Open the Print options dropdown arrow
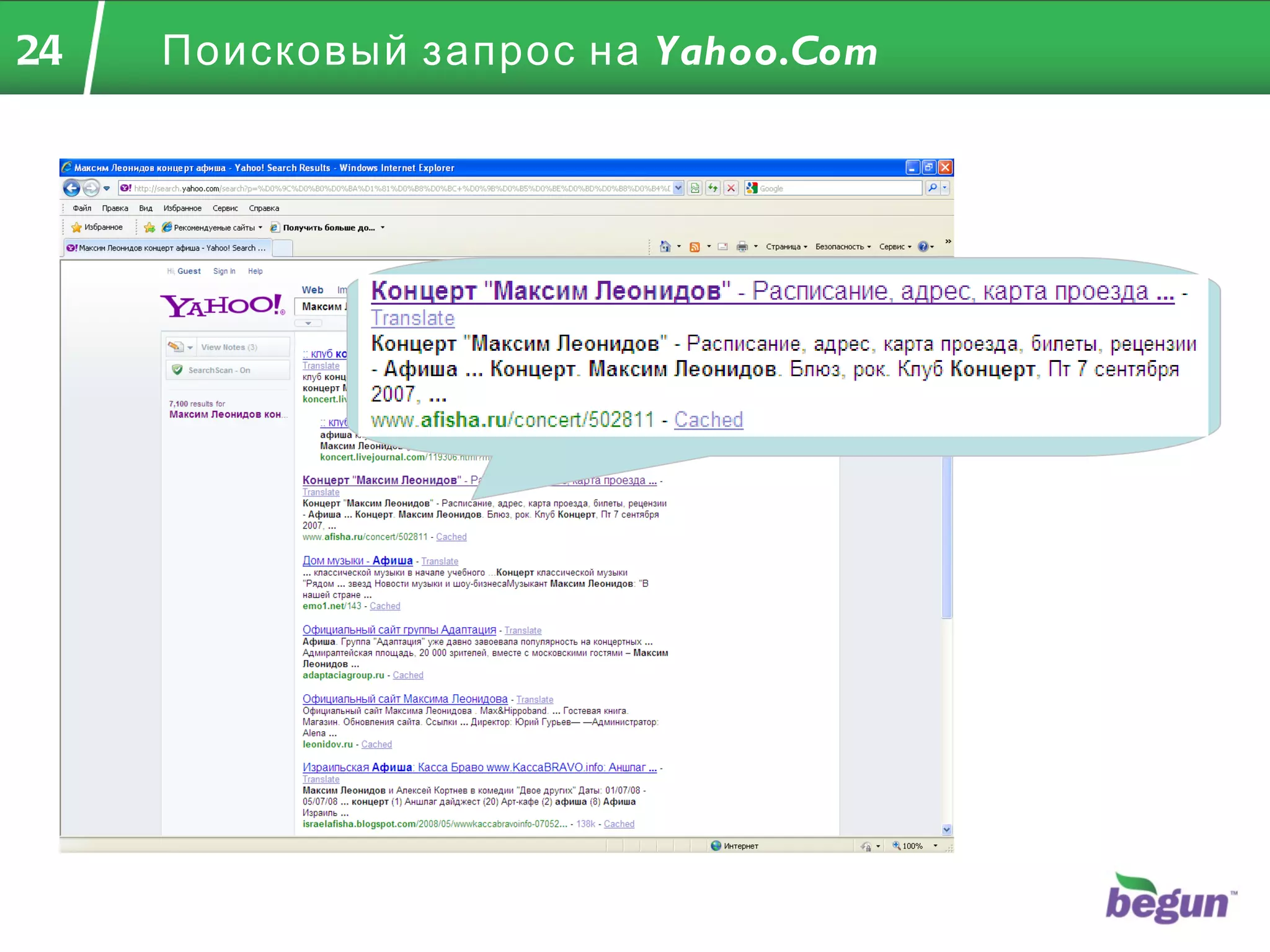The height and width of the screenshot is (952, 1270). (755, 247)
